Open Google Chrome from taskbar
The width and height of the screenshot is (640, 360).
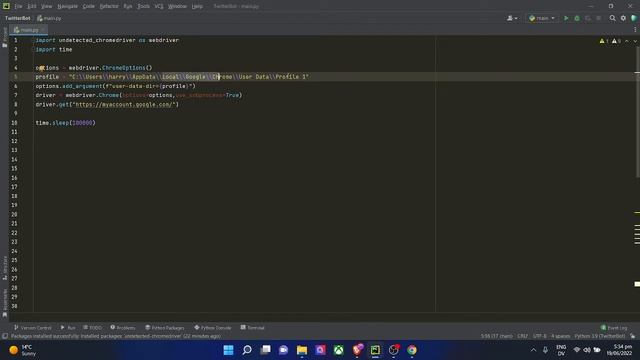[x=412, y=350]
